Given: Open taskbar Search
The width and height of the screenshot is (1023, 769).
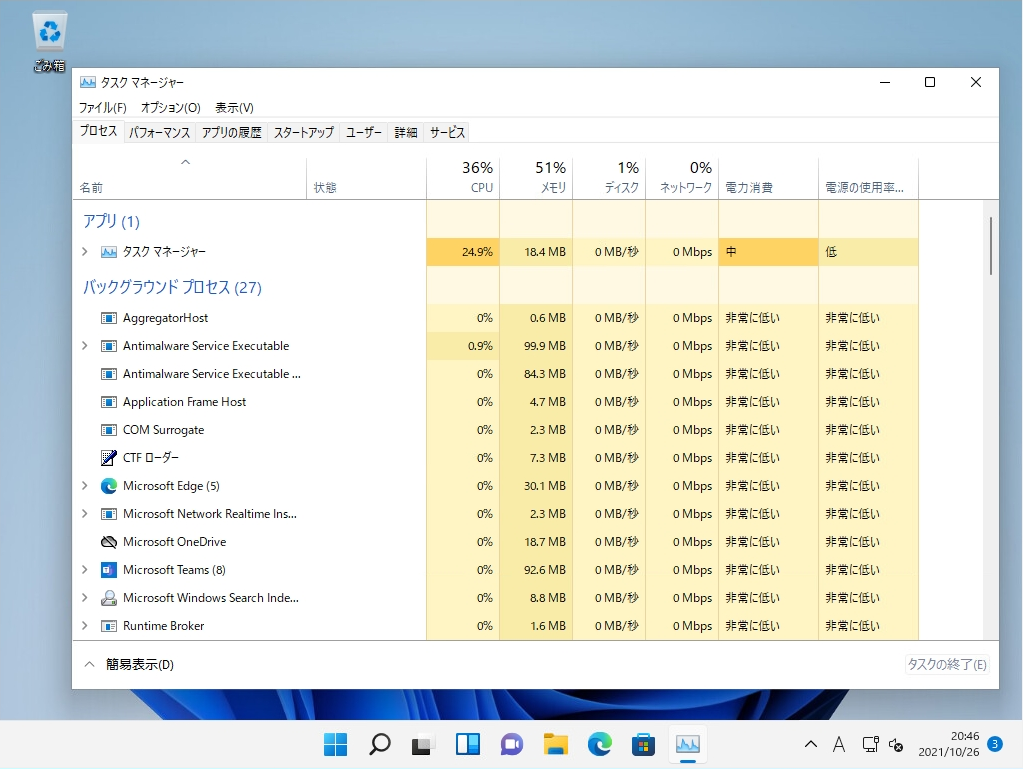Looking at the screenshot, I should pos(380,744).
